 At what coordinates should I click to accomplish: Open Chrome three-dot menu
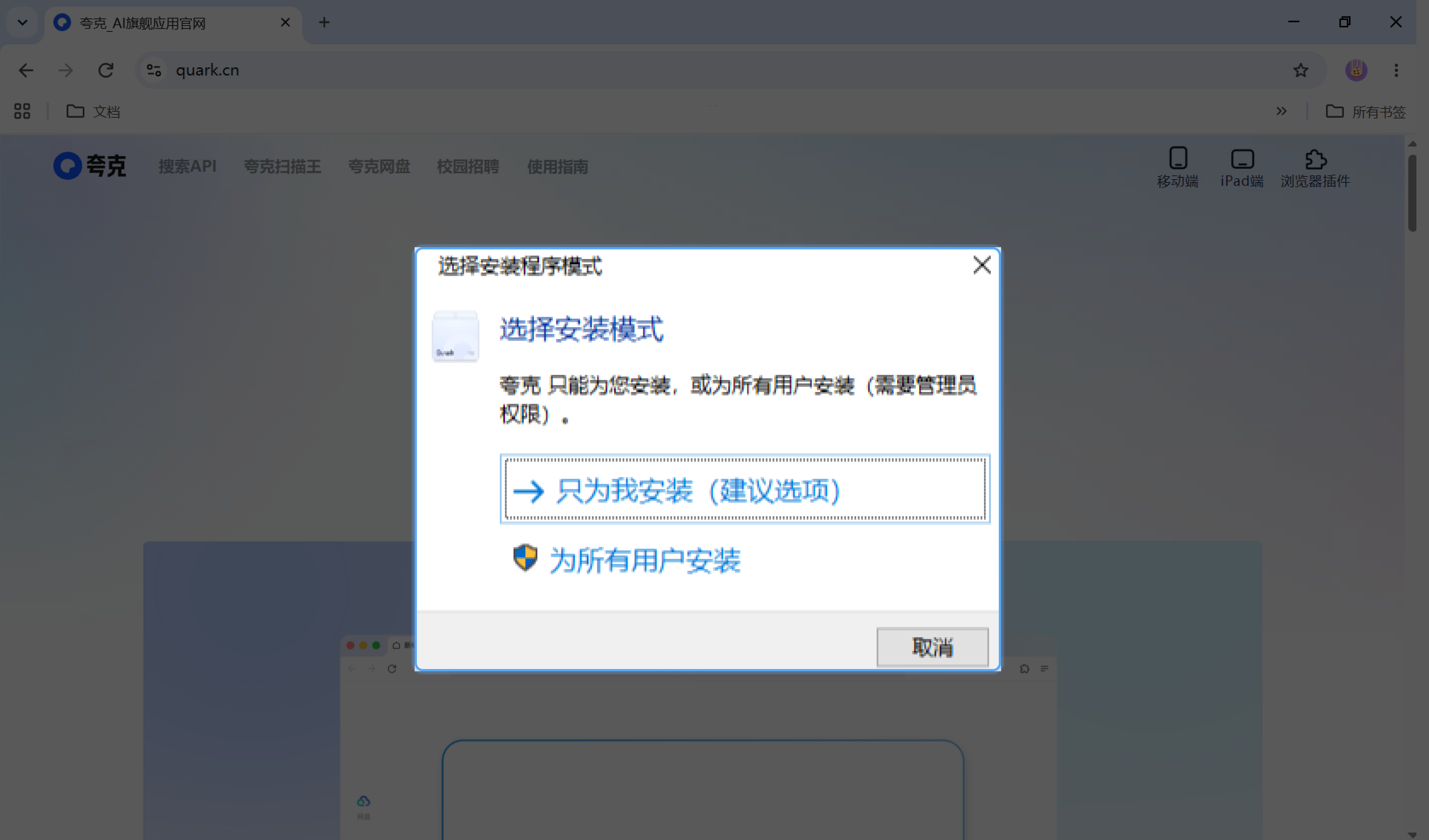1396,70
